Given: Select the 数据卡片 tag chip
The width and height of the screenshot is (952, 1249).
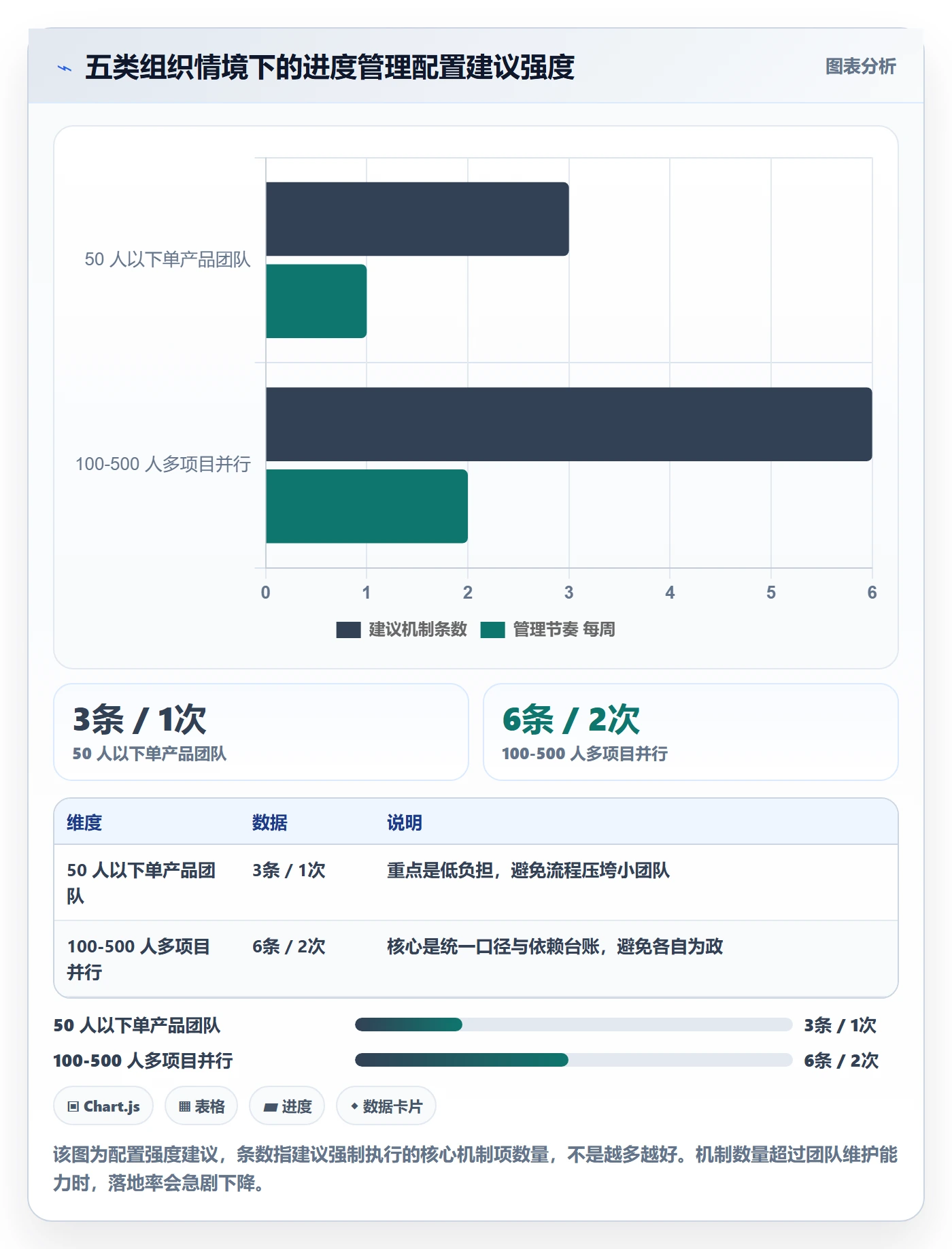Looking at the screenshot, I should click(386, 1106).
